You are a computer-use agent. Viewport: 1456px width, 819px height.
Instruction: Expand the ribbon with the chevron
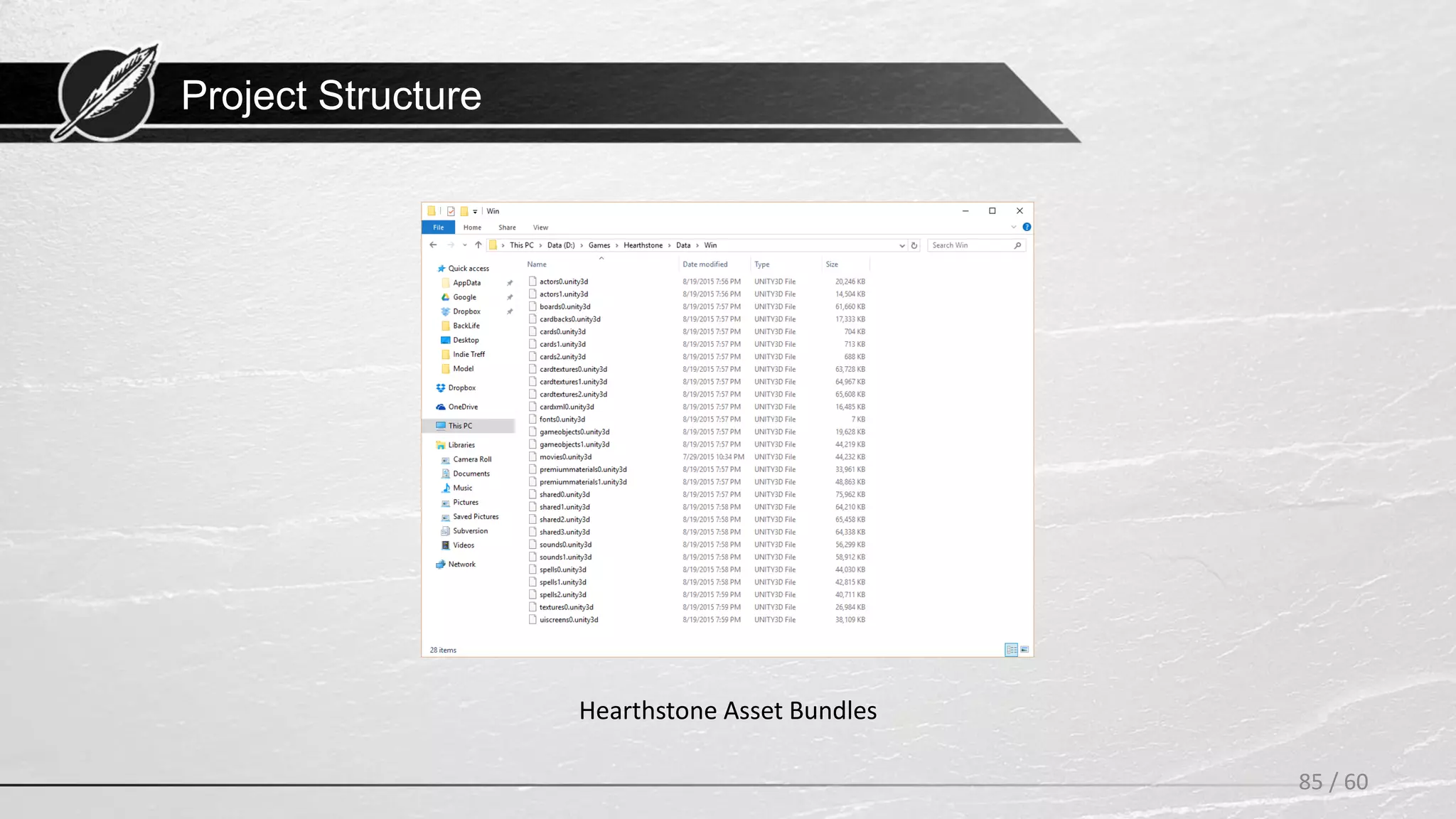[x=1014, y=227]
